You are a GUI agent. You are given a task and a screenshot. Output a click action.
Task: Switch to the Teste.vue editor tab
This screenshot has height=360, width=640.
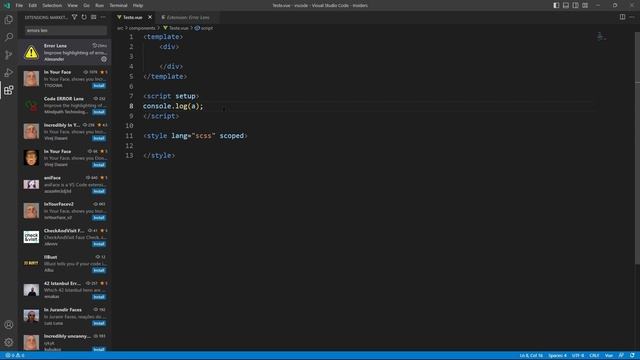coord(133,17)
